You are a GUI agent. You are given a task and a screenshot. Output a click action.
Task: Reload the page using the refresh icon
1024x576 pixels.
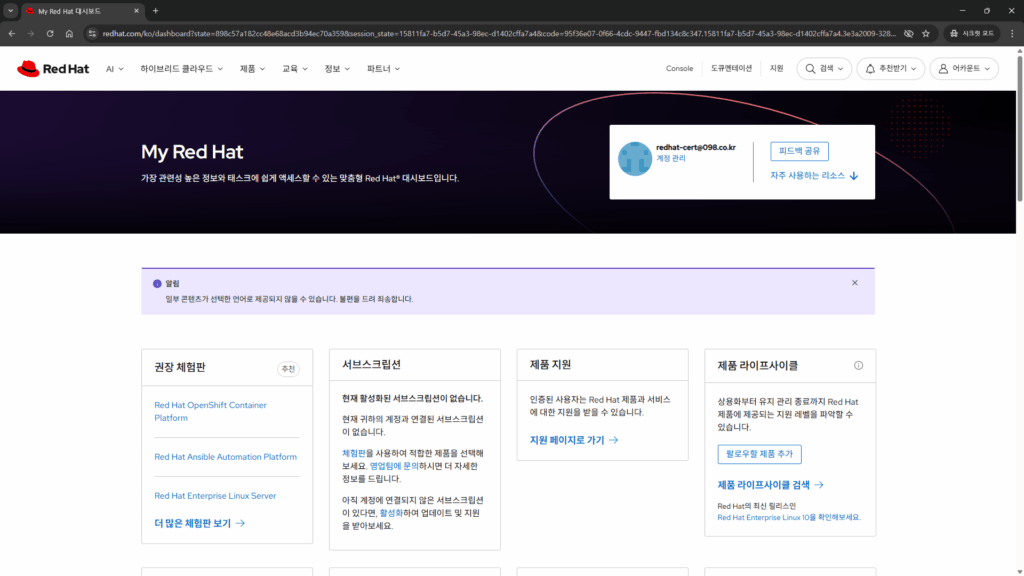click(50, 33)
